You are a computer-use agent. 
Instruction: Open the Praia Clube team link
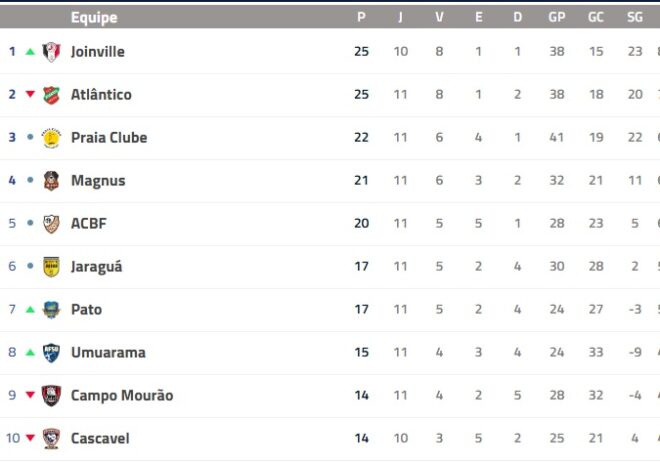pyautogui.click(x=109, y=138)
